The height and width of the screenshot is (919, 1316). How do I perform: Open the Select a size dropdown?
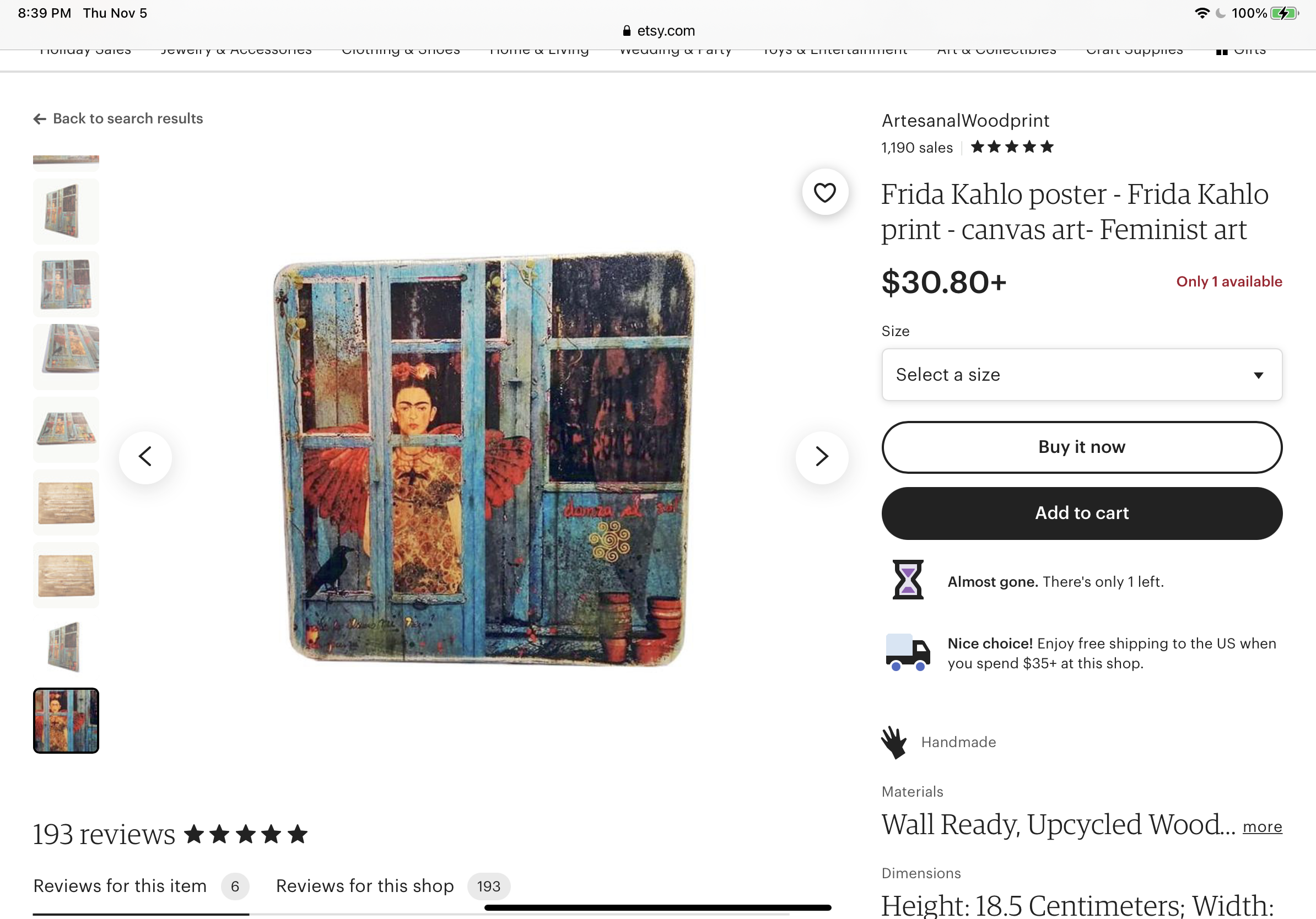(x=1081, y=375)
